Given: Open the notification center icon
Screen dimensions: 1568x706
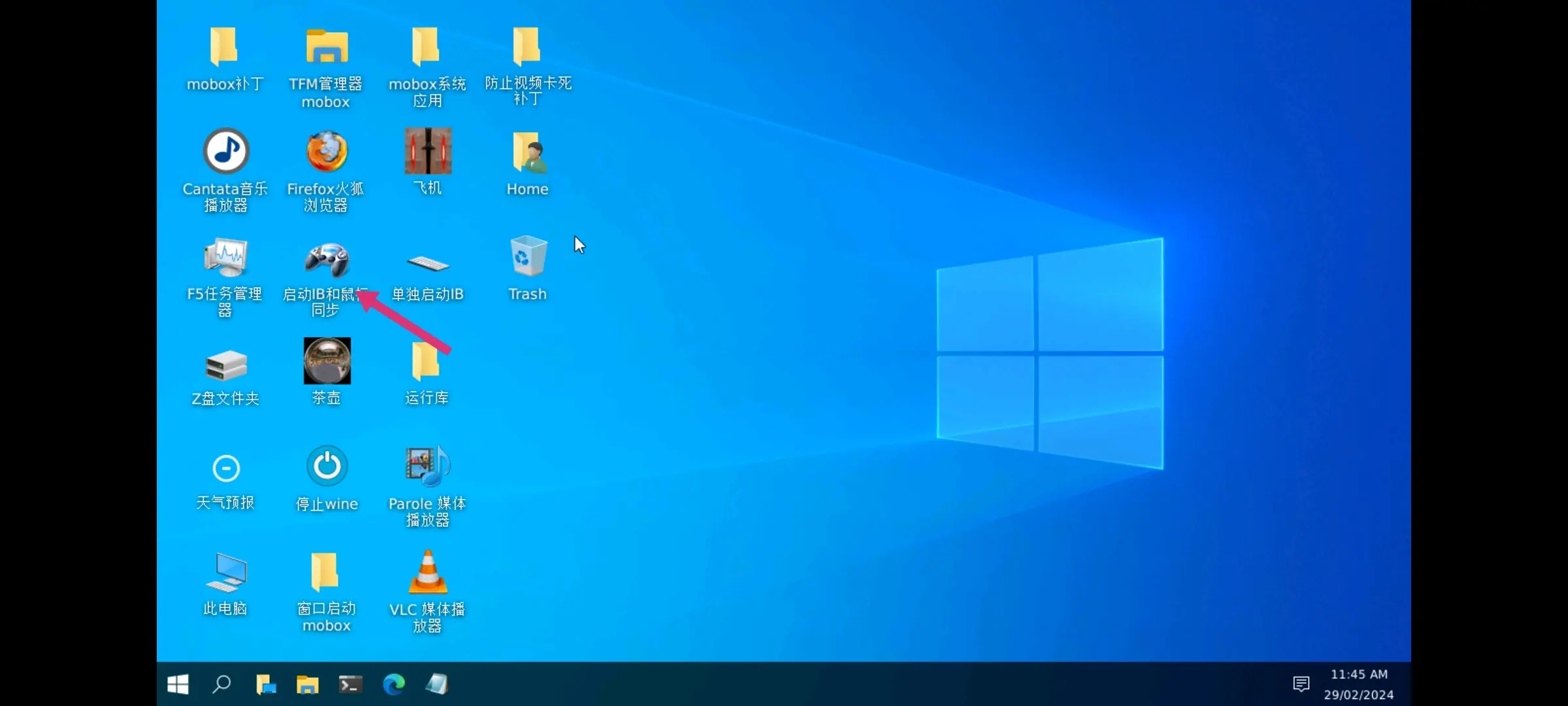Looking at the screenshot, I should (x=1301, y=684).
